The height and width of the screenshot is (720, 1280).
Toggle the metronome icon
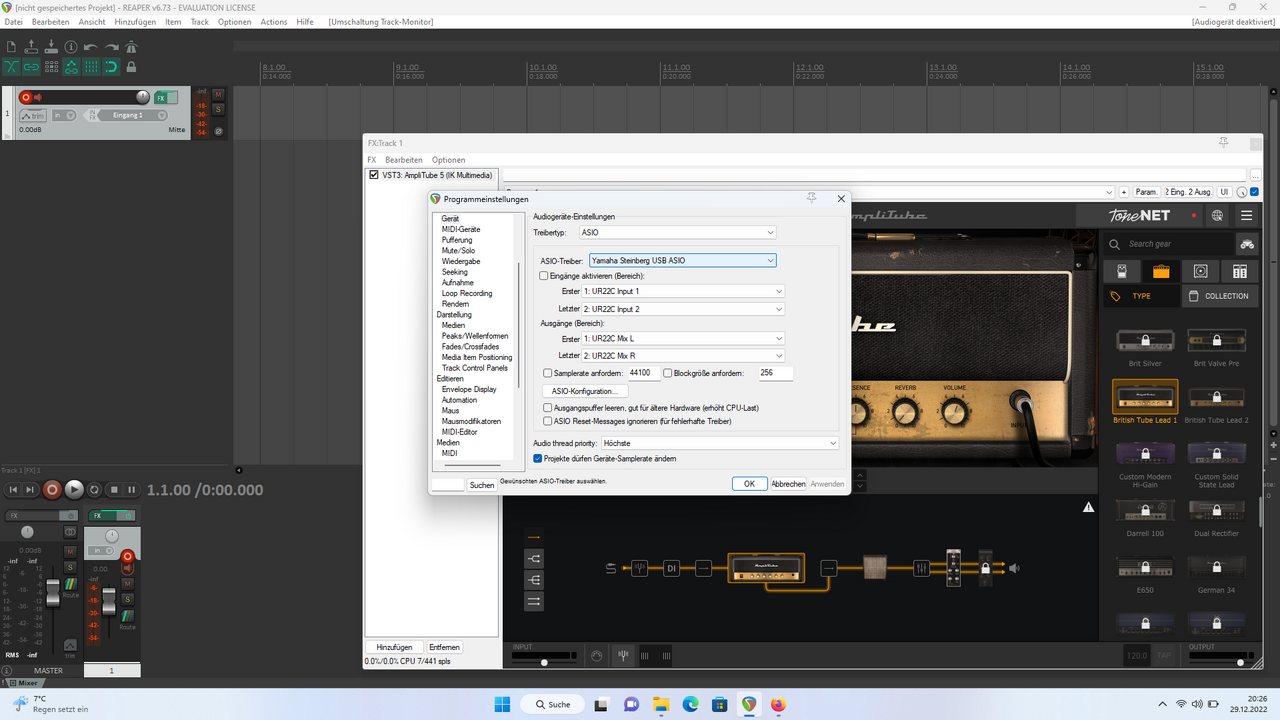point(131,46)
